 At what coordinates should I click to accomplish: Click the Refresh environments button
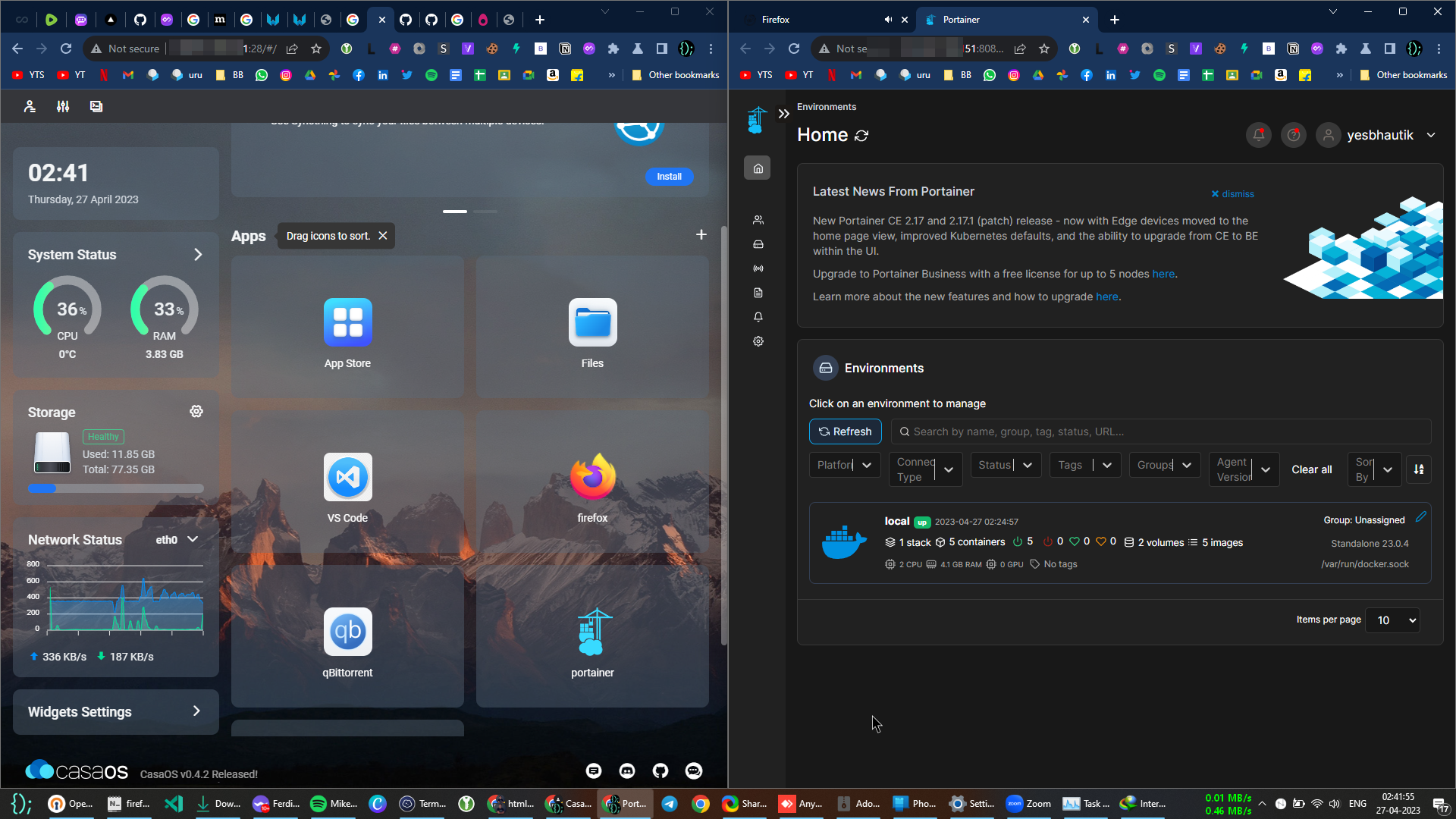coord(845,431)
